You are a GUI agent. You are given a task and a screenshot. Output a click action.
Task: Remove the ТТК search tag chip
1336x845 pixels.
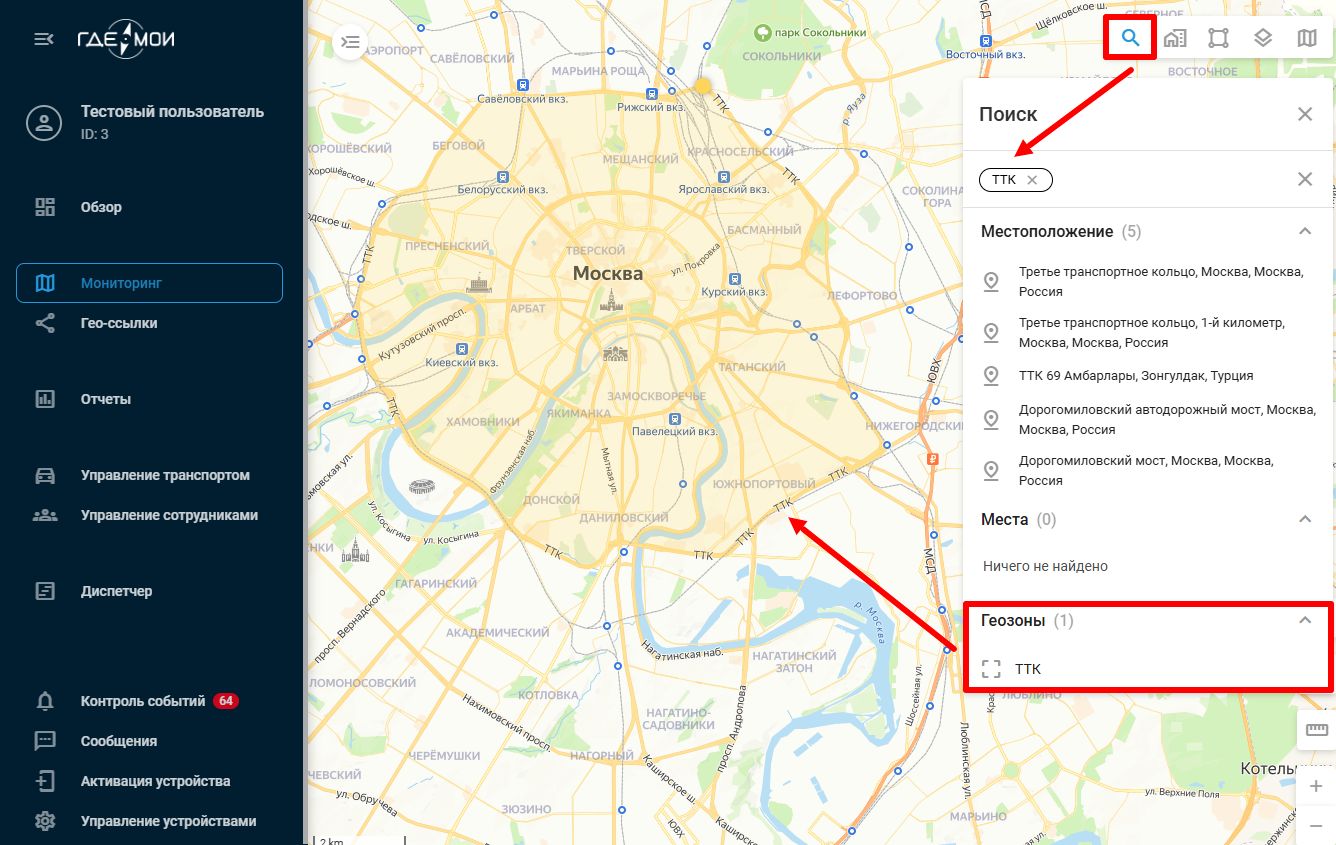pos(1033,180)
